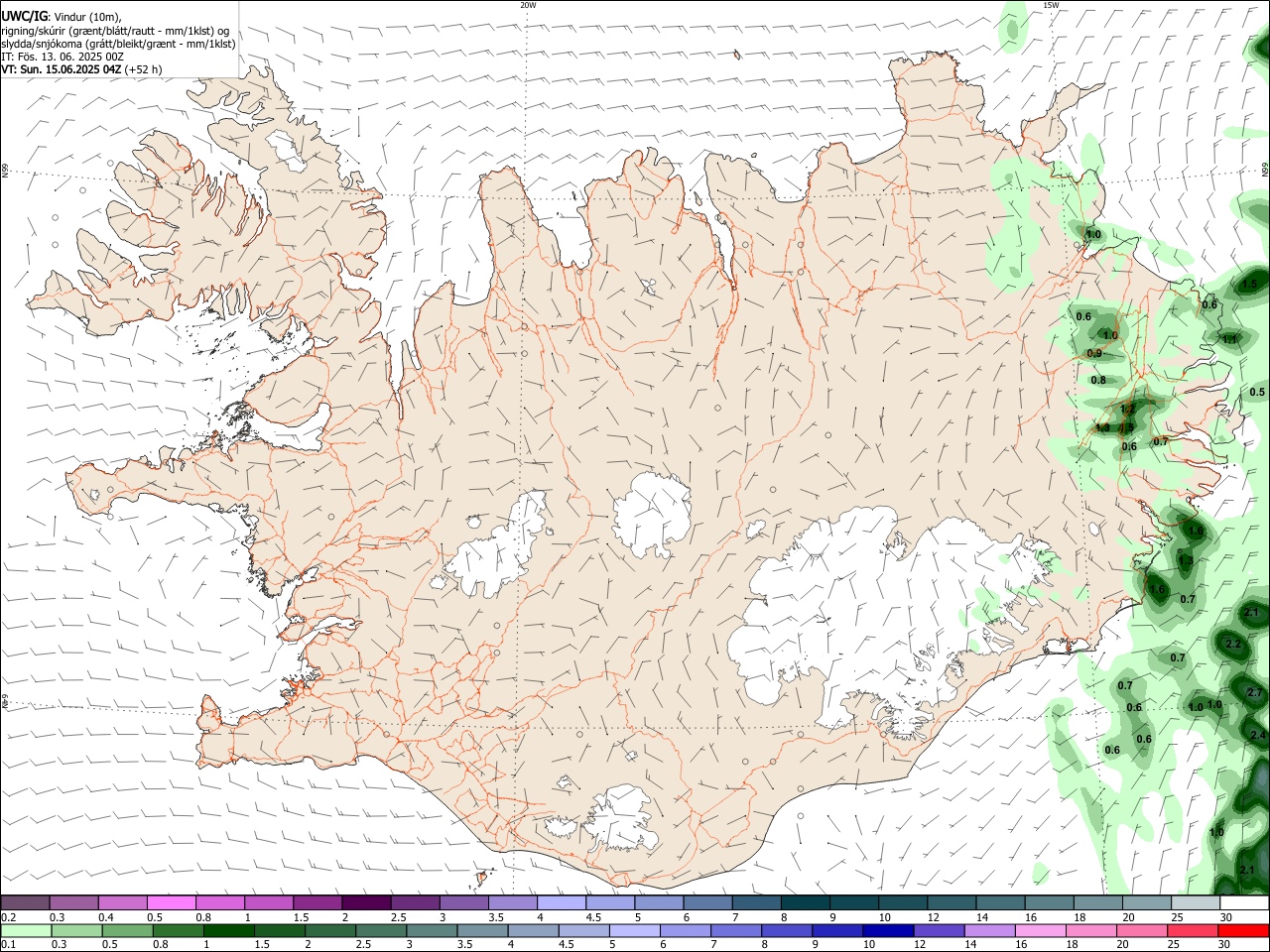1270x952 pixels.
Task: Click palest green 0.1 swatch in lower legend row
Action: point(26,930)
